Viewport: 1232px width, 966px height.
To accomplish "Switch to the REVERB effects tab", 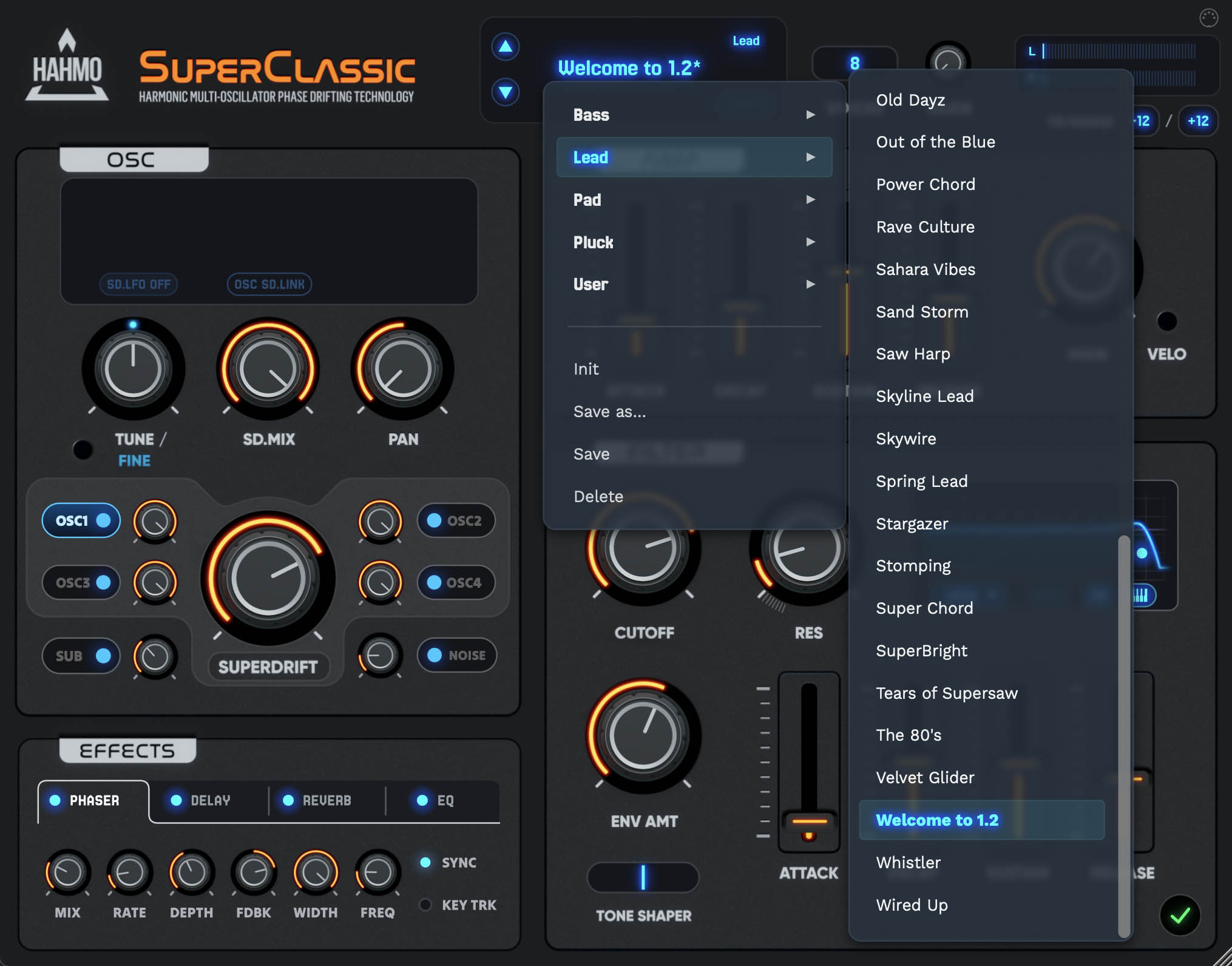I will click(327, 800).
